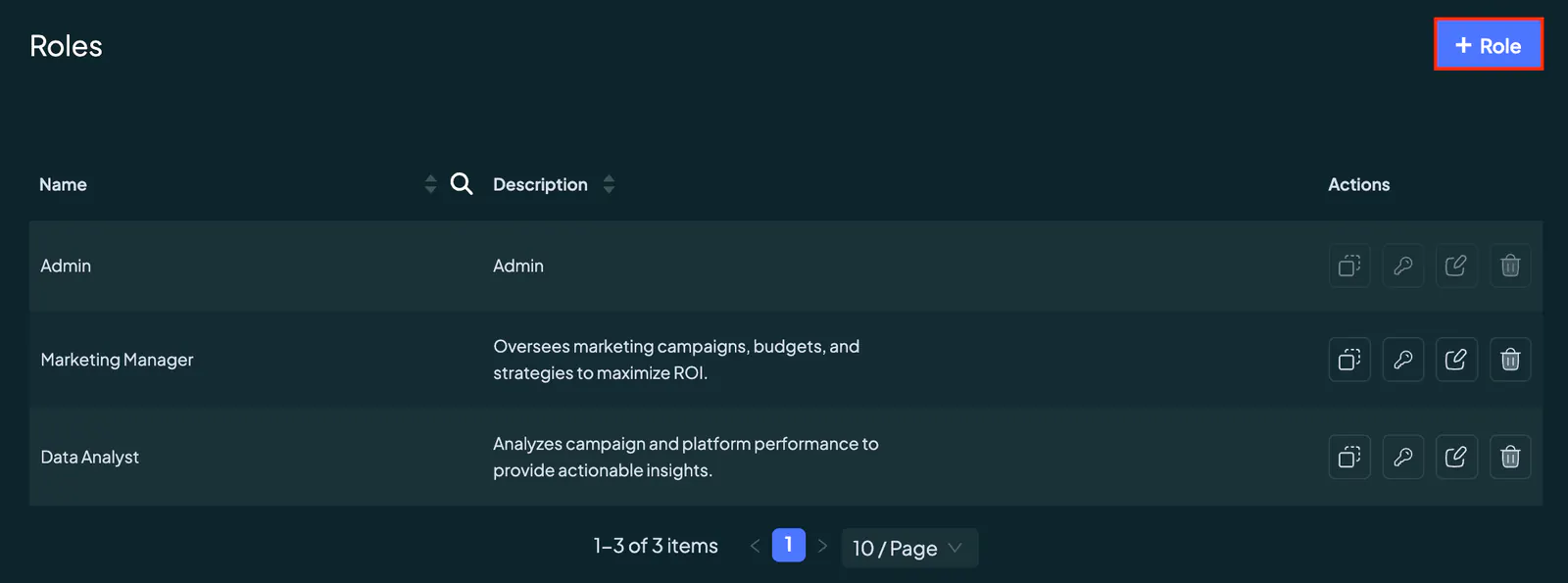Viewport: 1568px width, 583px height.
Task: Click the '1-3 of 3 items' count
Action: point(656,546)
